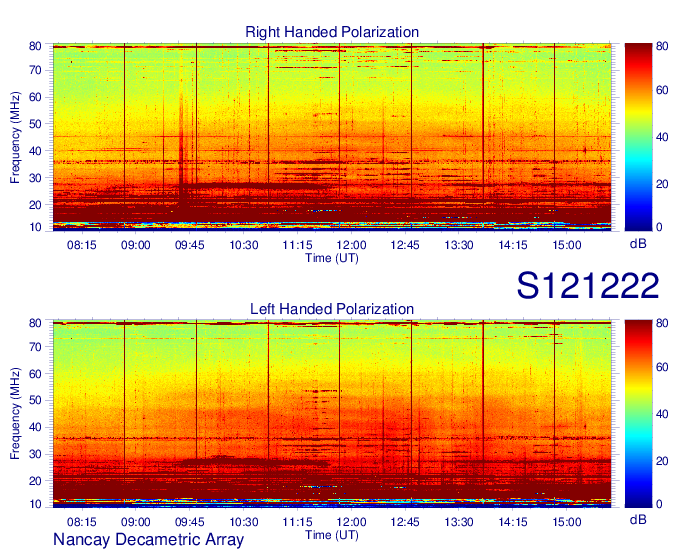Click "09:00" time tick on left-handed plot
This screenshot has width=680, height=552.
(135, 522)
